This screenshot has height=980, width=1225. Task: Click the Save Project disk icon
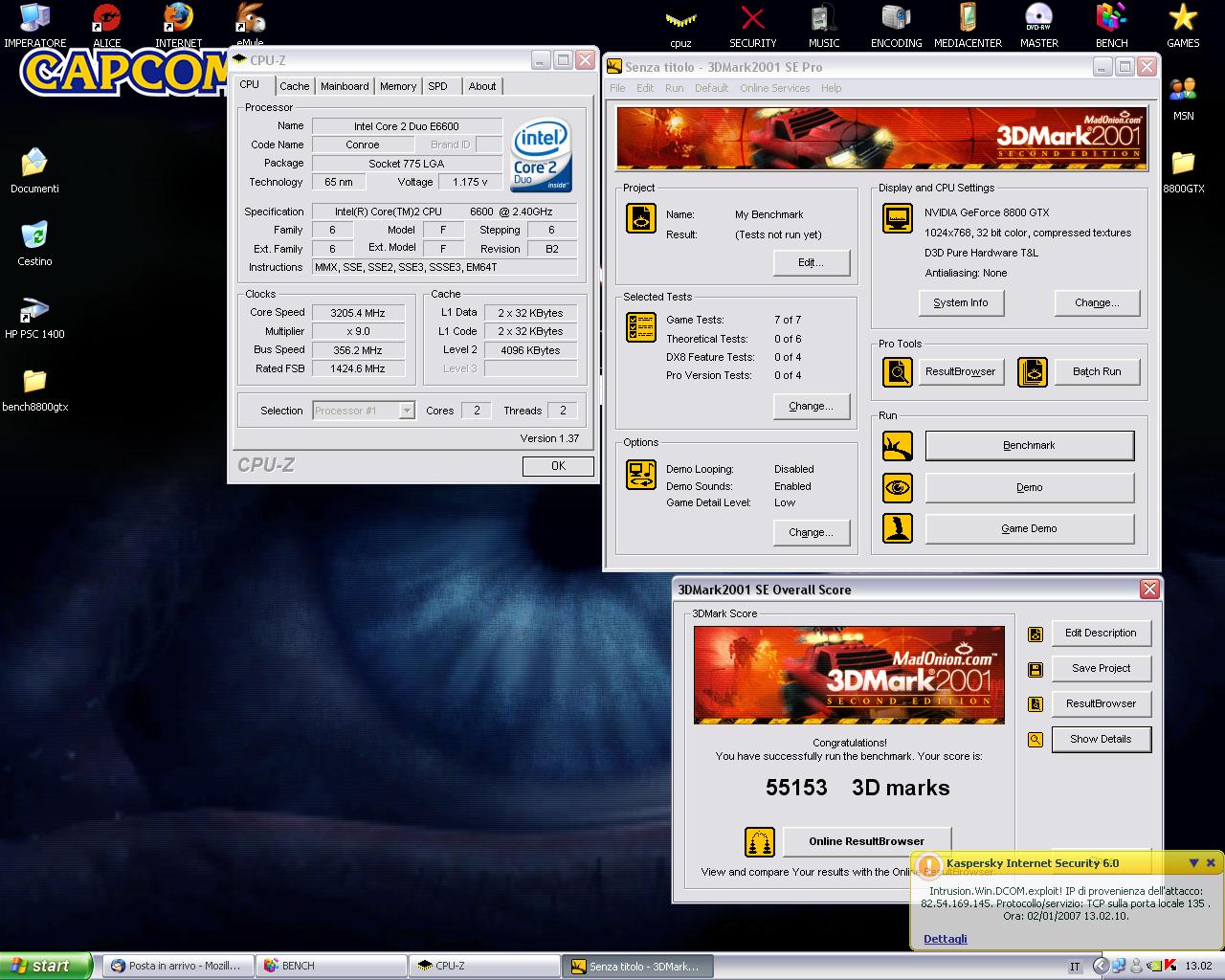(1035, 669)
